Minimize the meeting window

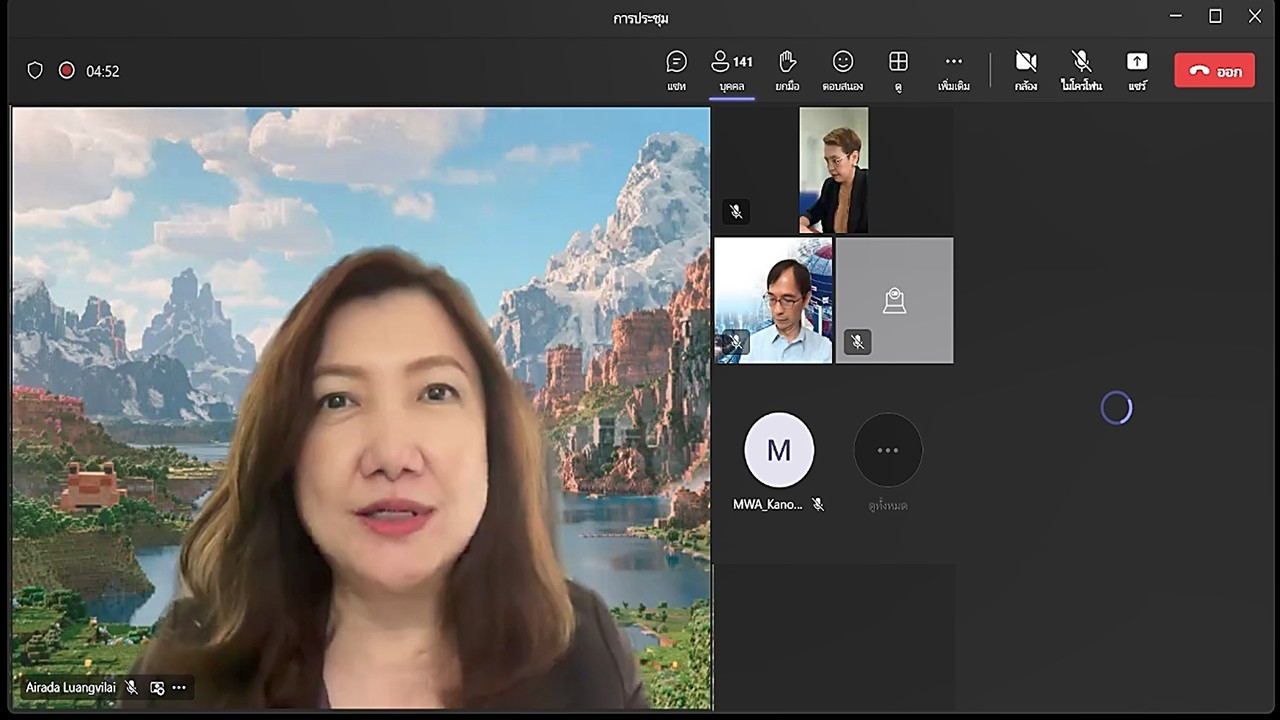click(x=1176, y=16)
